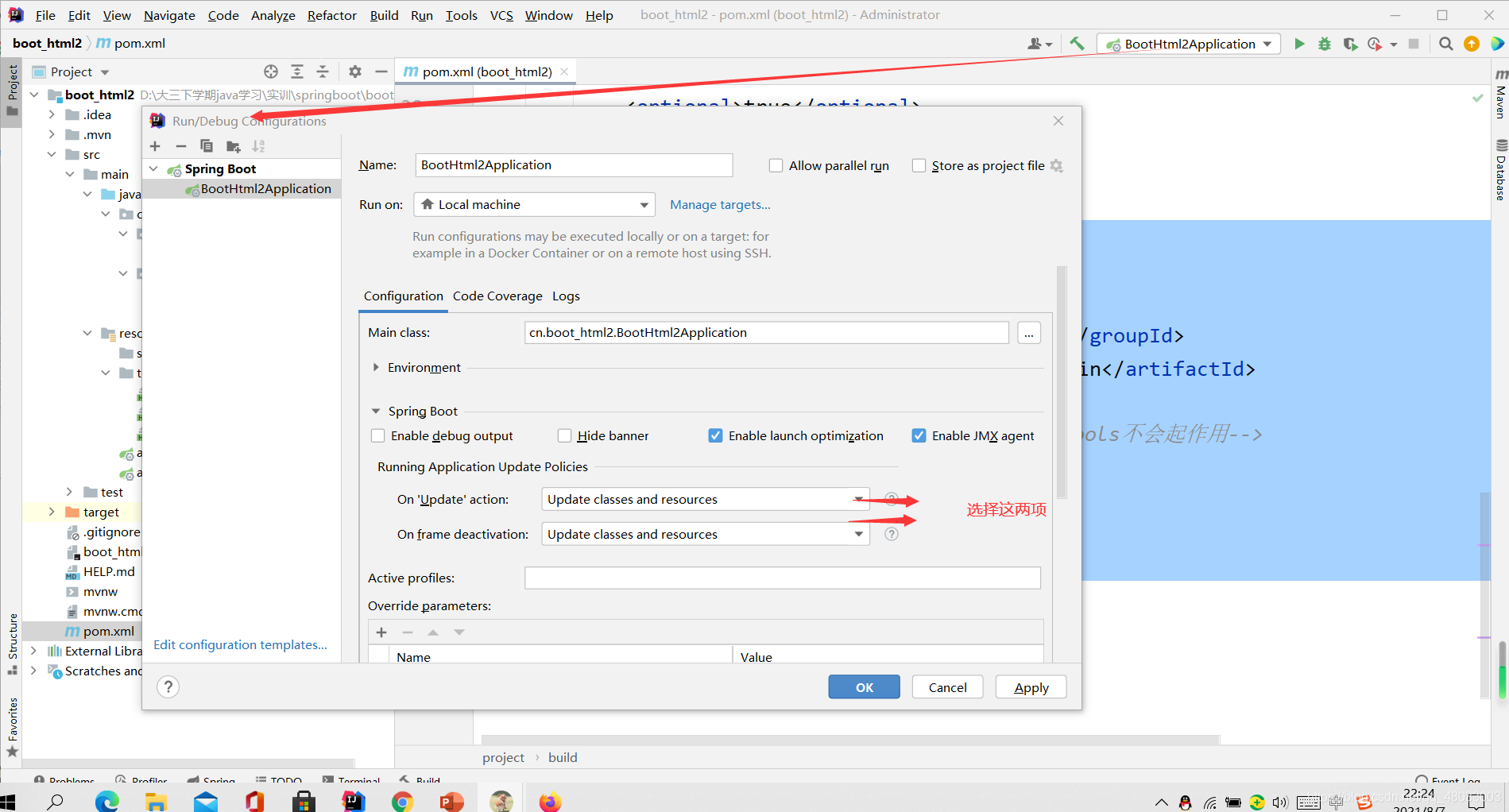Stop the running application square icon
The width and height of the screenshot is (1509, 812).
coord(1414,44)
